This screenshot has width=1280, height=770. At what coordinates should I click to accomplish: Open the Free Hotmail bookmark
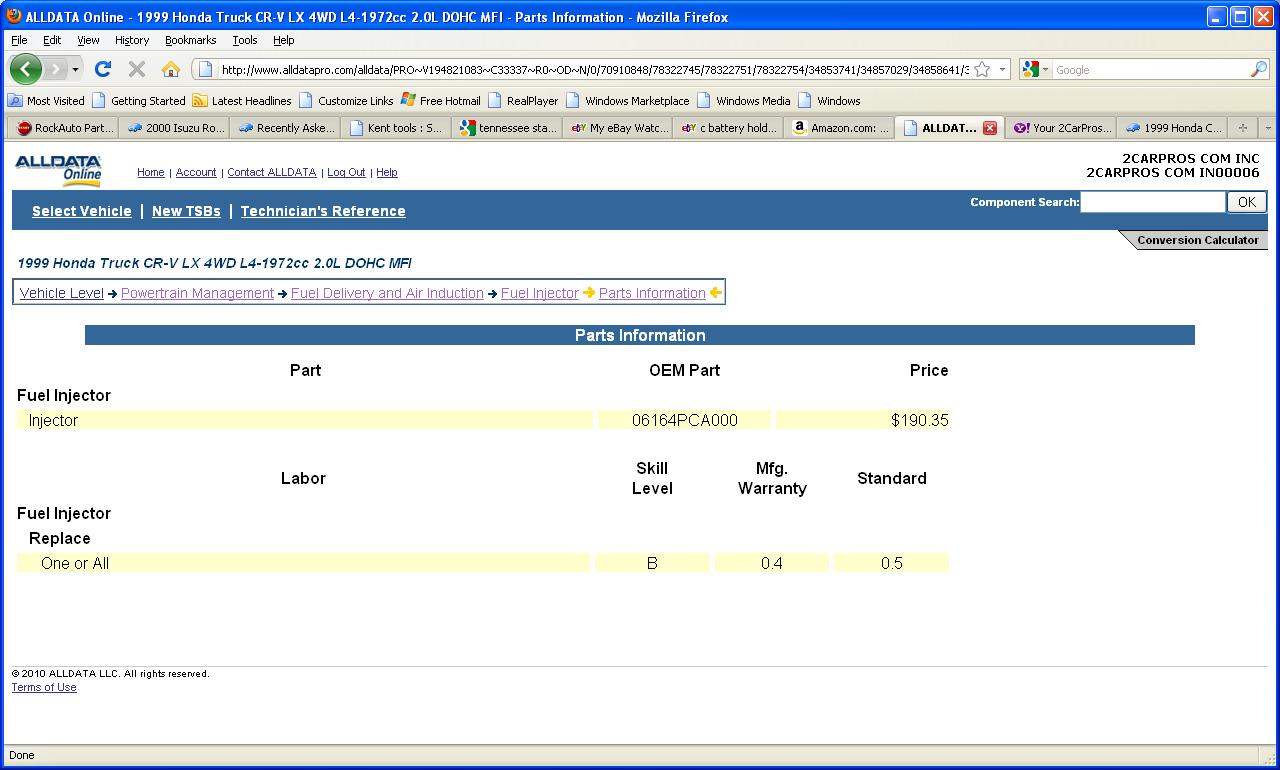pyautogui.click(x=441, y=101)
